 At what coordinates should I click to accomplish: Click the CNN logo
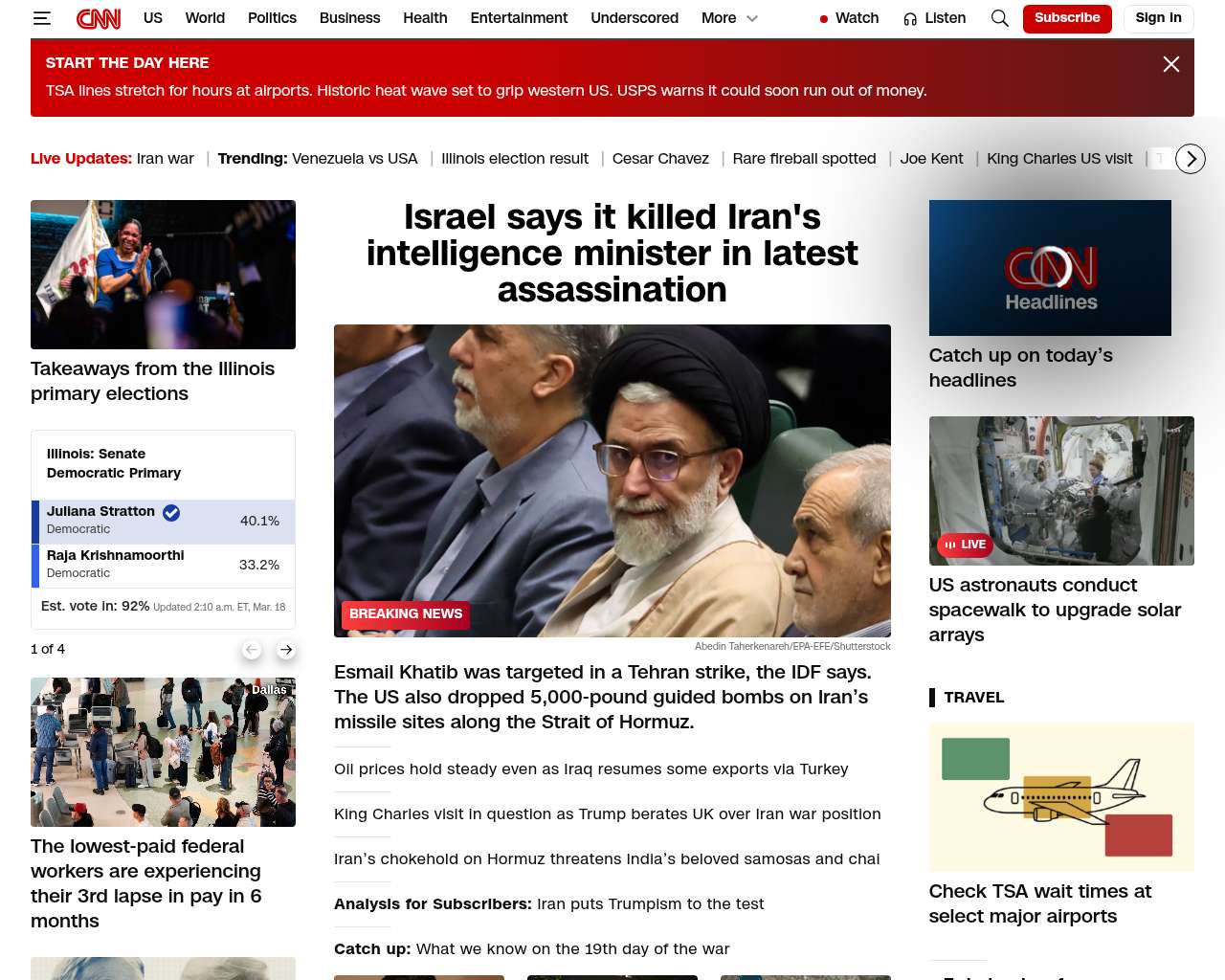tap(99, 18)
